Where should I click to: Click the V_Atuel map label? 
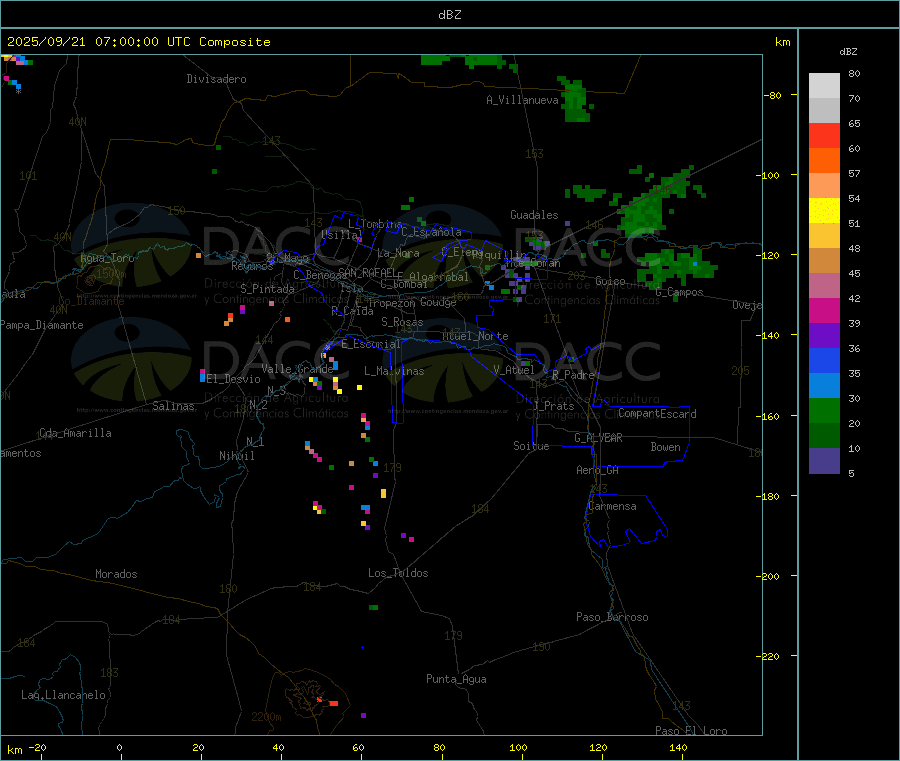click(x=514, y=370)
